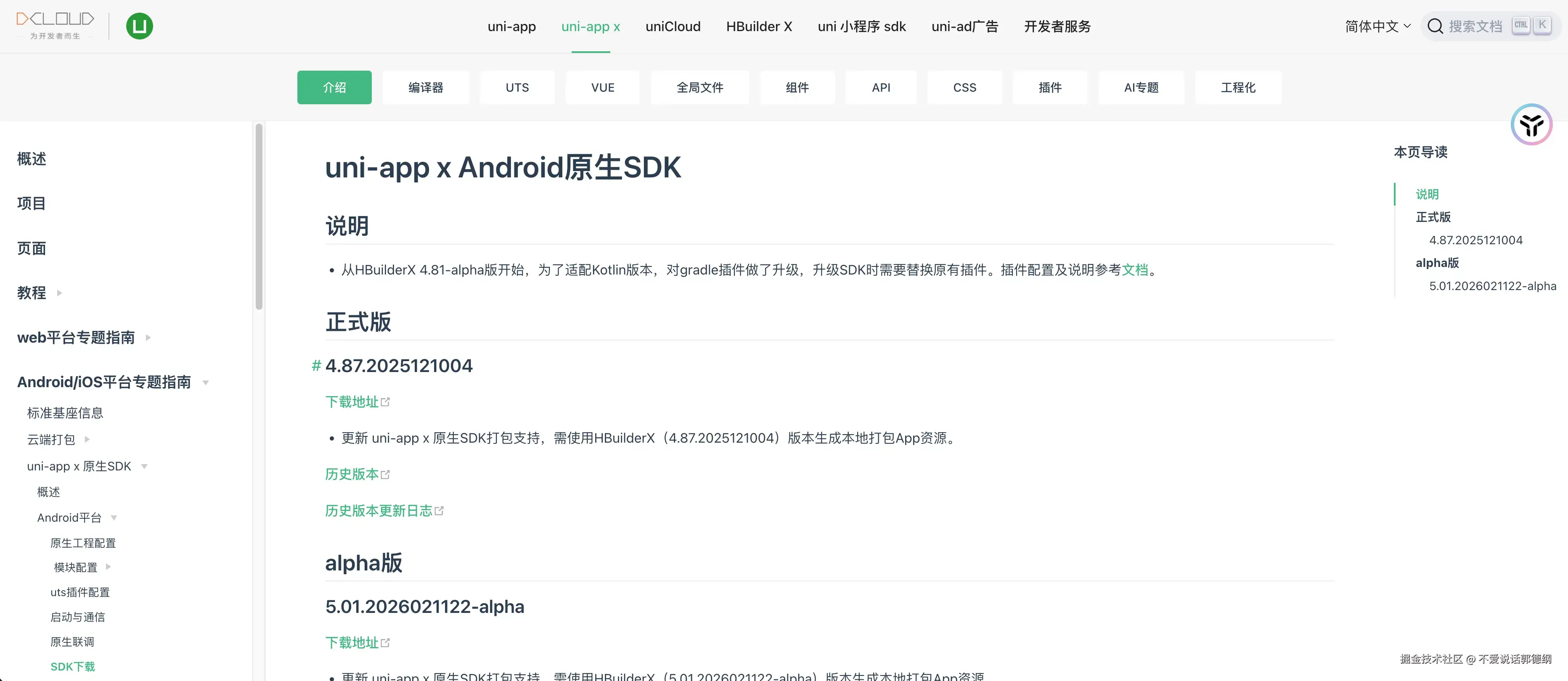Switch to the uniCloud top menu
1568x681 pixels.
point(673,26)
